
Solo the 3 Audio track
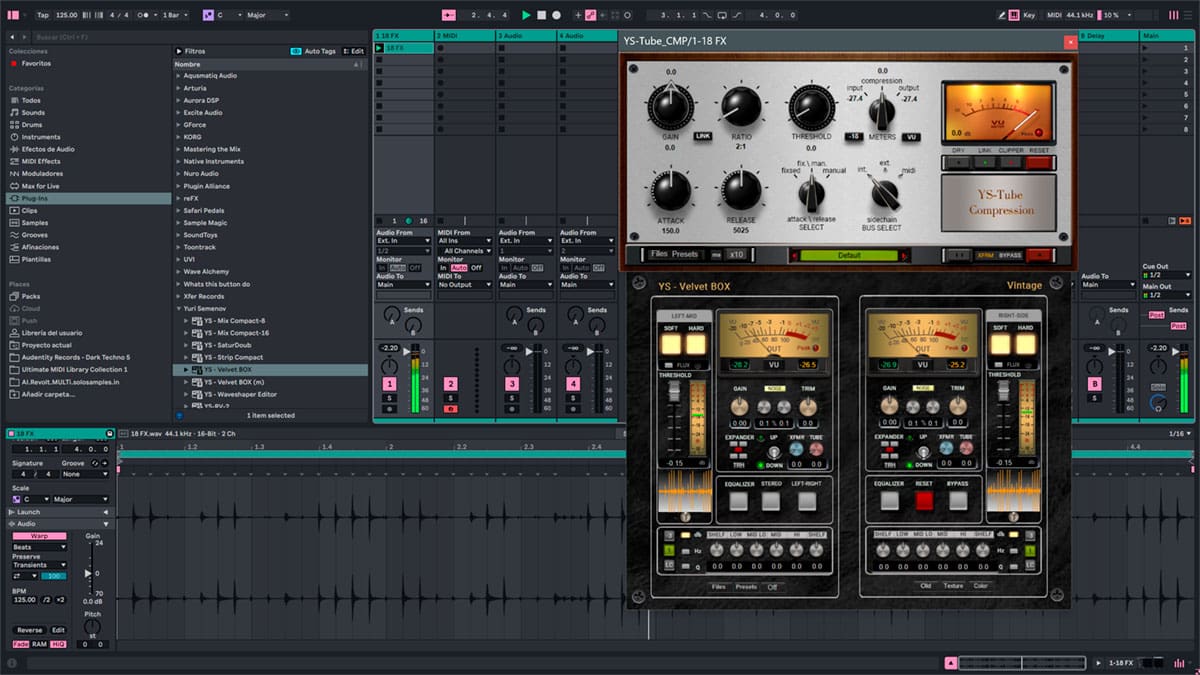point(512,398)
